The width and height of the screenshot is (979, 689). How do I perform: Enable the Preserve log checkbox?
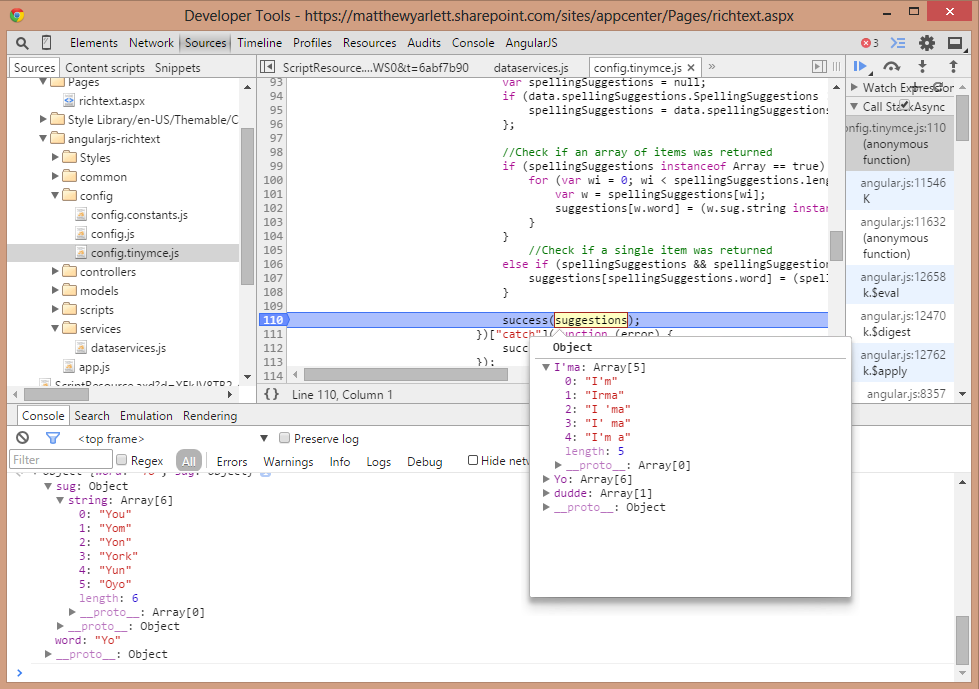(285, 439)
